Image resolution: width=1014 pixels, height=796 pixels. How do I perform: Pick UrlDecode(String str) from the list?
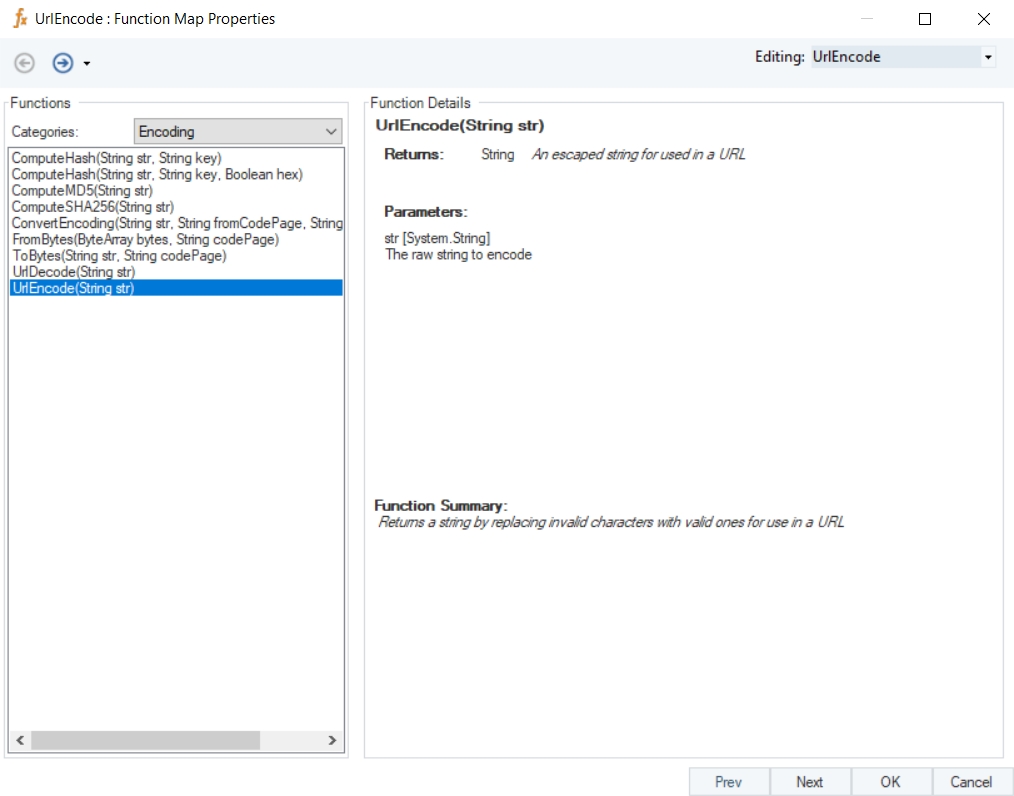pos(73,272)
